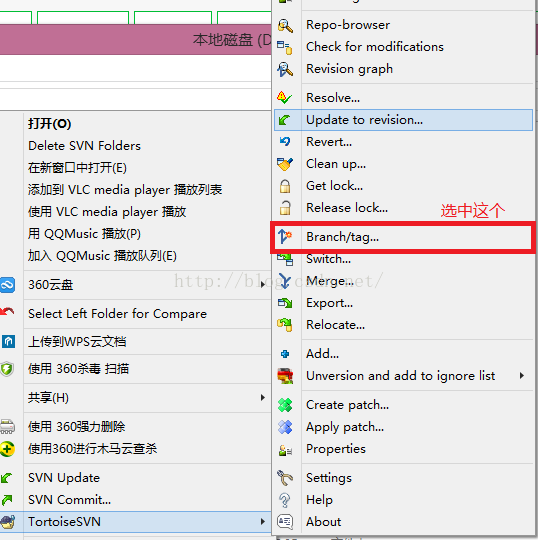Viewport: 538px width, 540px height.
Task: Click the SVN Commit arrow icon
Action: point(7,500)
